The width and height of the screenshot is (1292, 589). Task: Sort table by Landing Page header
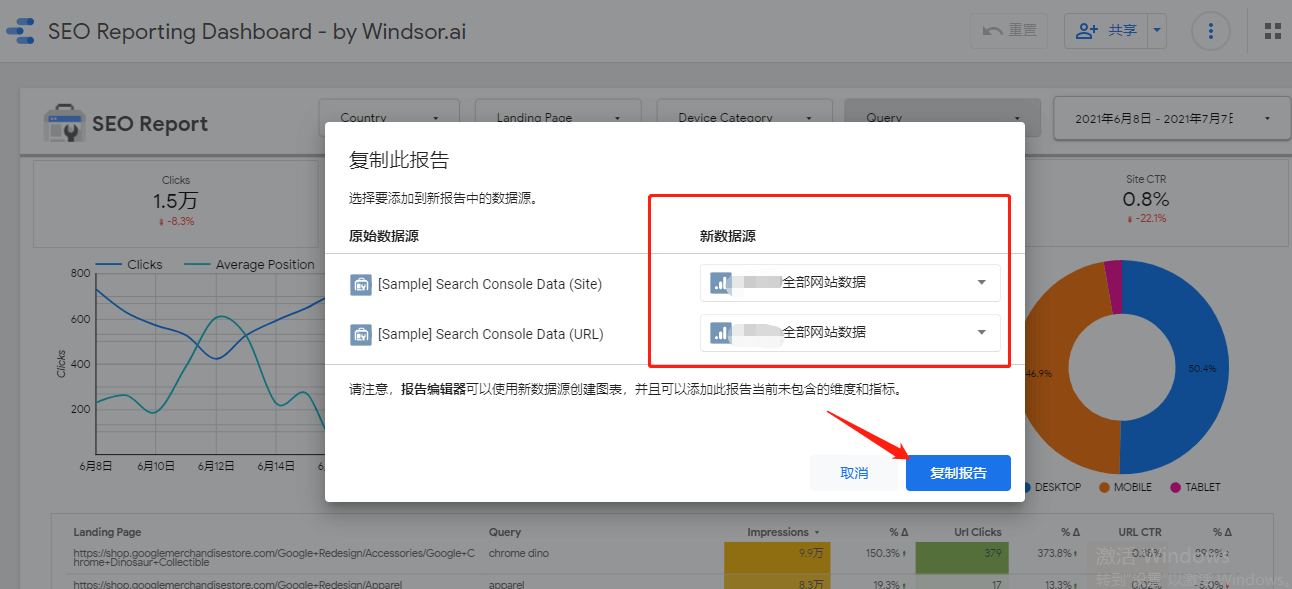click(107, 532)
